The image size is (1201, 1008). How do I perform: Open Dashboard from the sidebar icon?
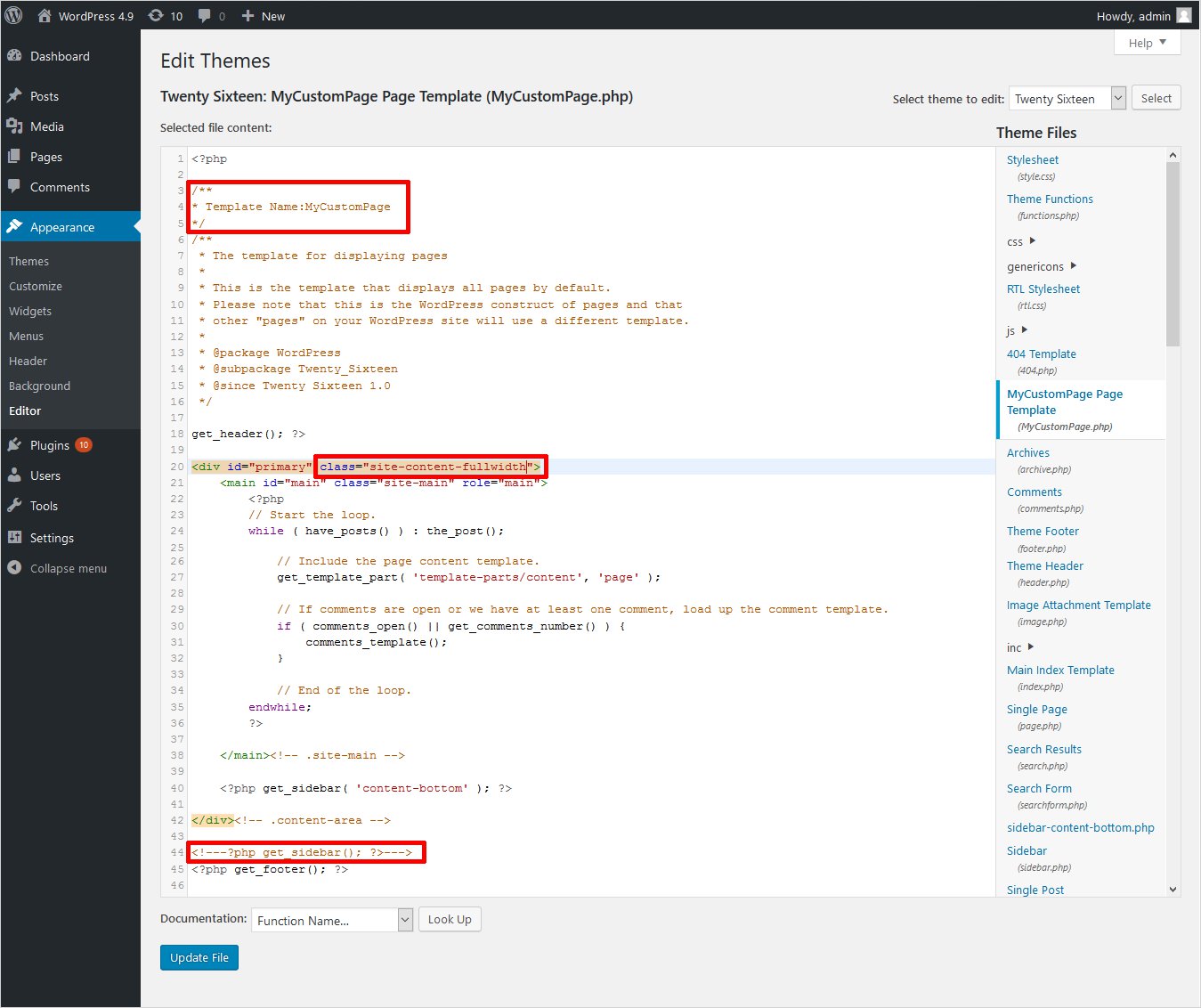(x=14, y=55)
